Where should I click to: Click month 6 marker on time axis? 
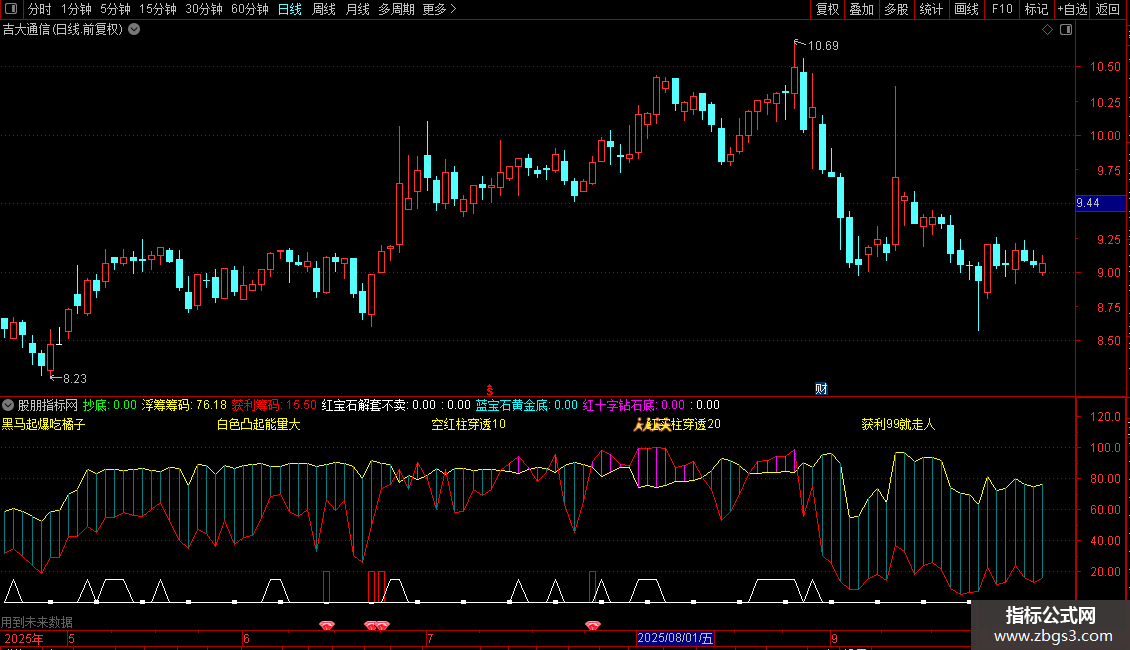point(246,638)
